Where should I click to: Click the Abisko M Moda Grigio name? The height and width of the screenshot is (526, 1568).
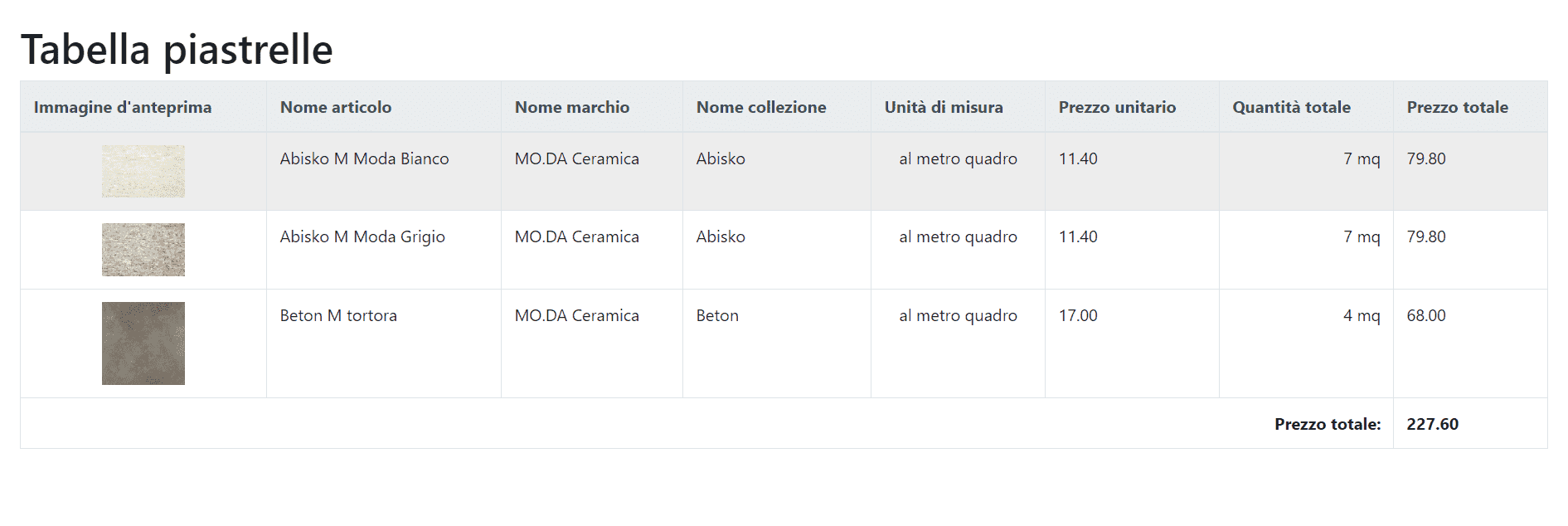[362, 236]
